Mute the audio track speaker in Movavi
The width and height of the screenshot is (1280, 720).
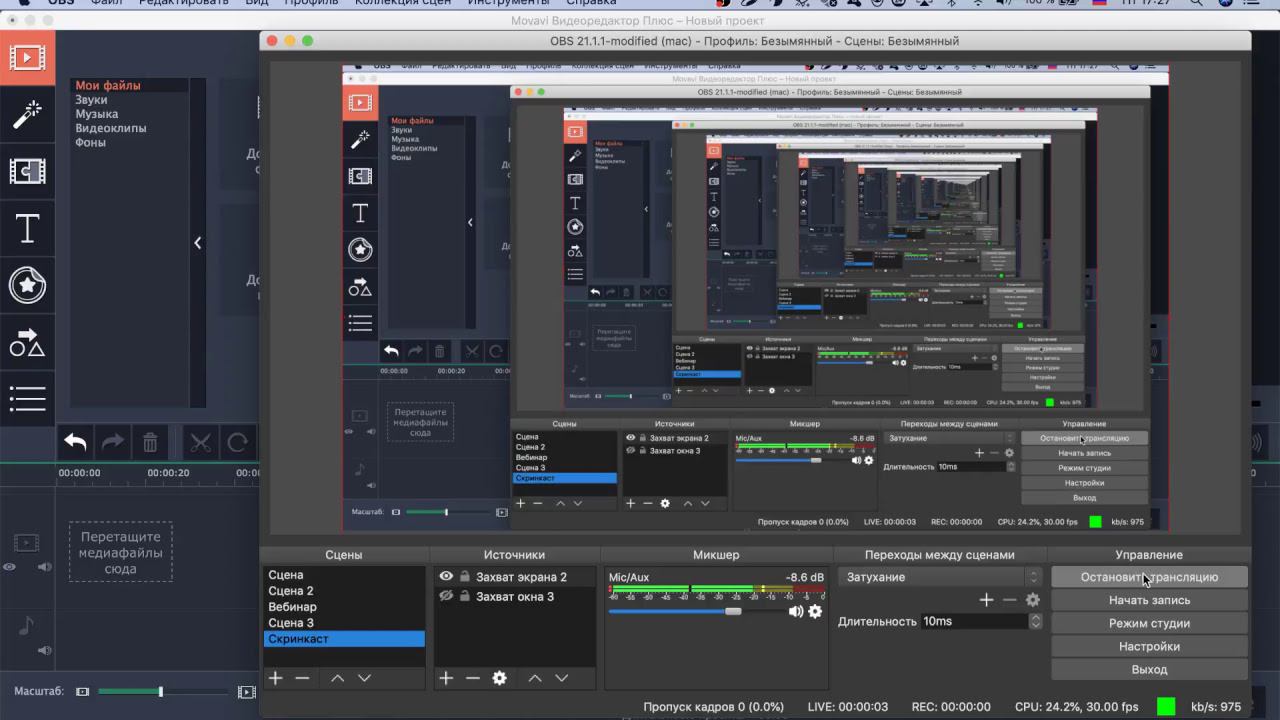[44, 650]
